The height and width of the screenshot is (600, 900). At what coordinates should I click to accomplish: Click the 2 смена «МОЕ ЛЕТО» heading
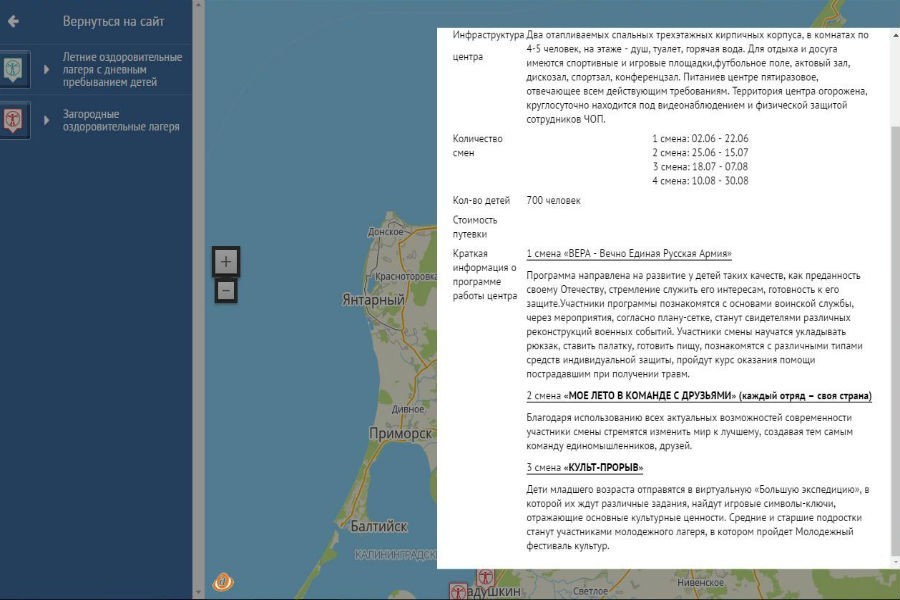click(x=698, y=396)
